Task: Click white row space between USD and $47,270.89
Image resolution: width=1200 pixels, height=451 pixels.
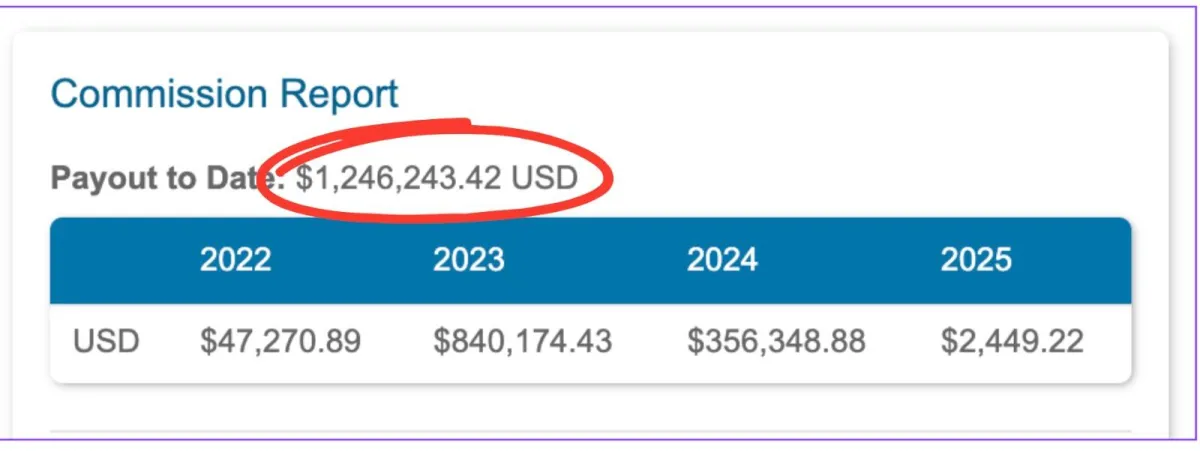Action: (x=168, y=342)
